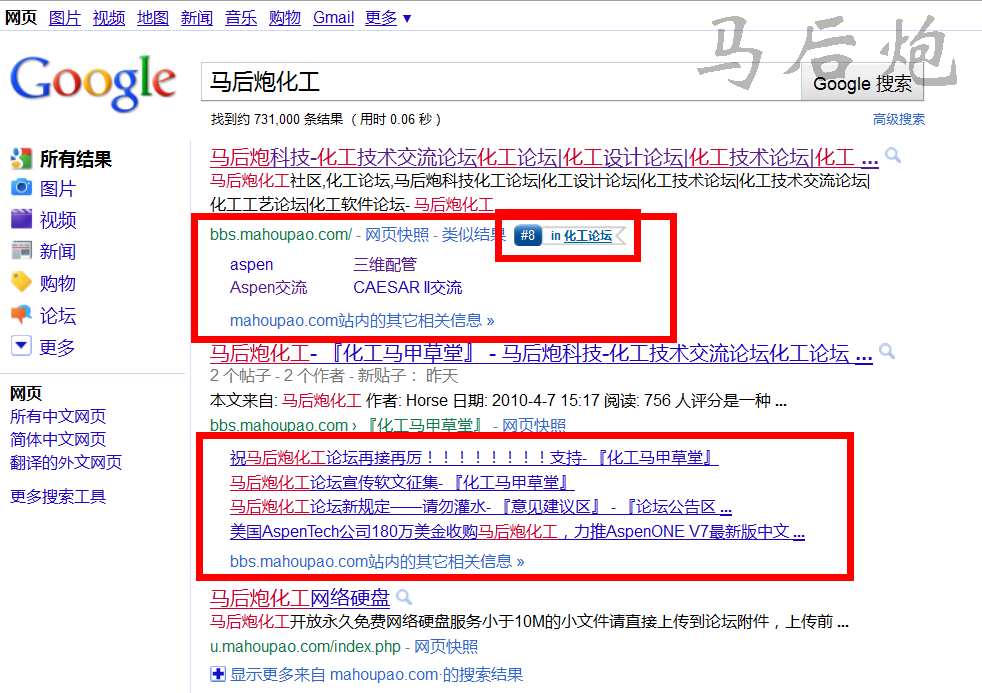This screenshot has height=693, width=982.
Task: Select 所有结果 label in sidebar
Action: tap(76, 159)
